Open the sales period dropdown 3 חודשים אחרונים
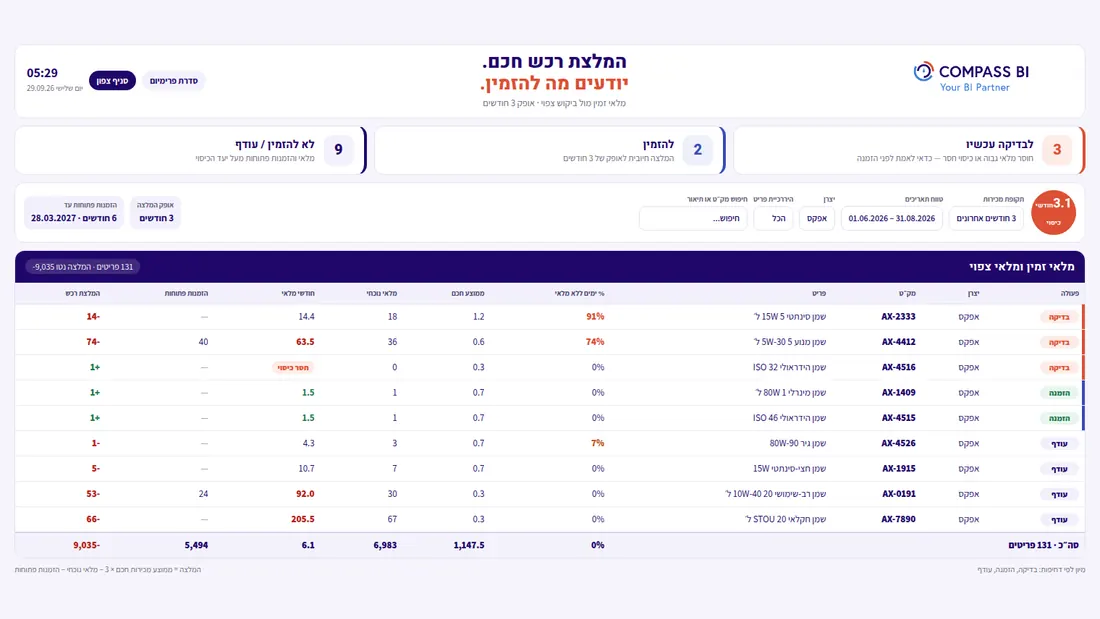 click(x=986, y=218)
